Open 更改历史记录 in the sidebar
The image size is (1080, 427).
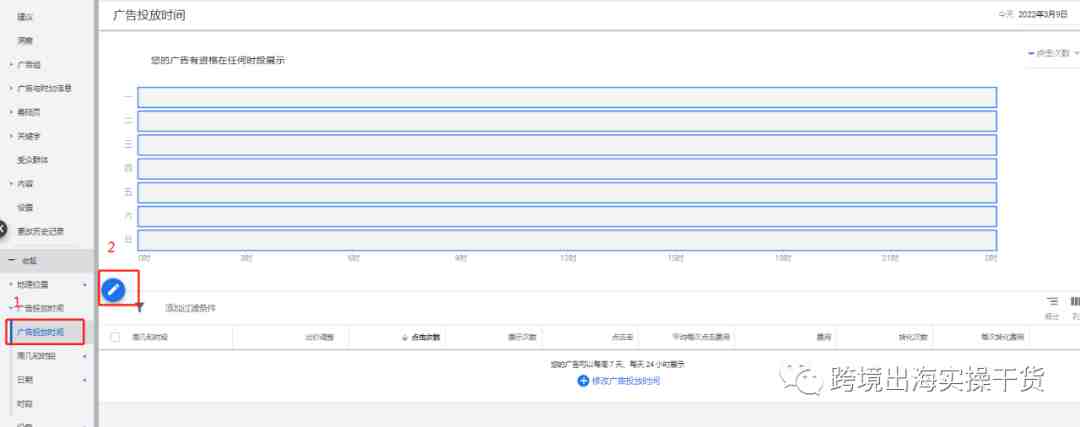(x=40, y=231)
